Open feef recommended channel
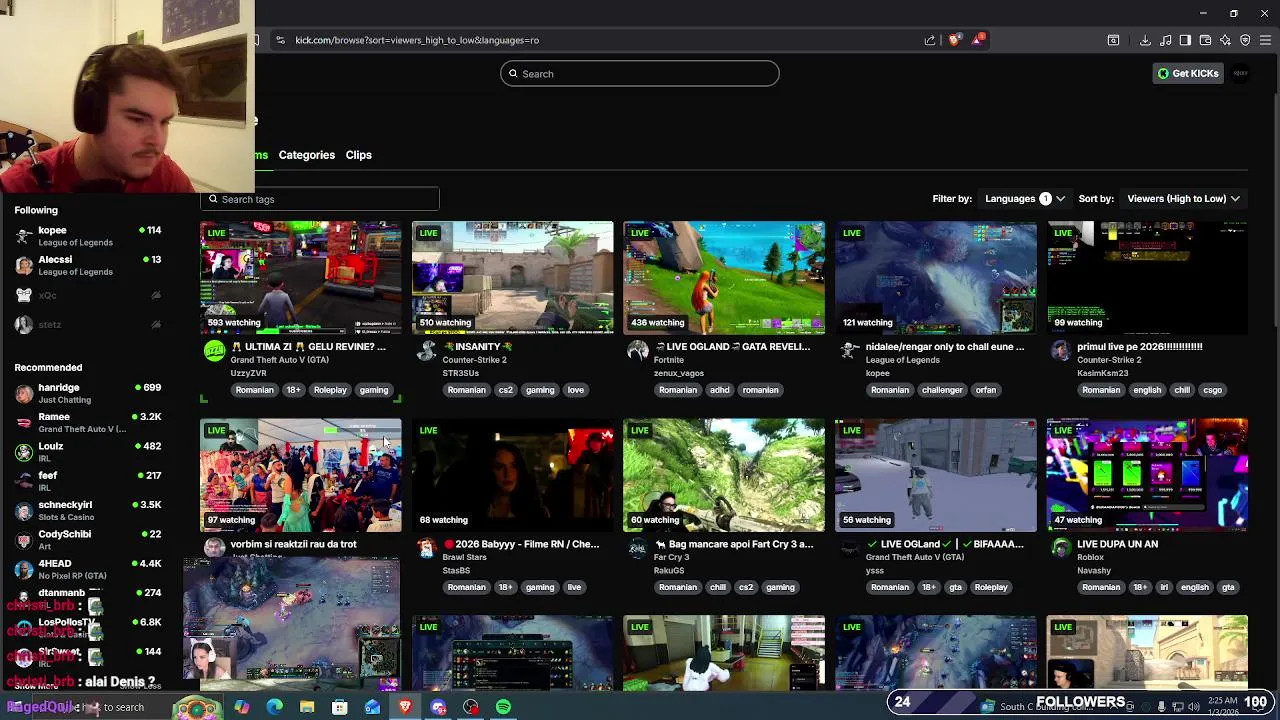1280x720 pixels. [x=88, y=481]
